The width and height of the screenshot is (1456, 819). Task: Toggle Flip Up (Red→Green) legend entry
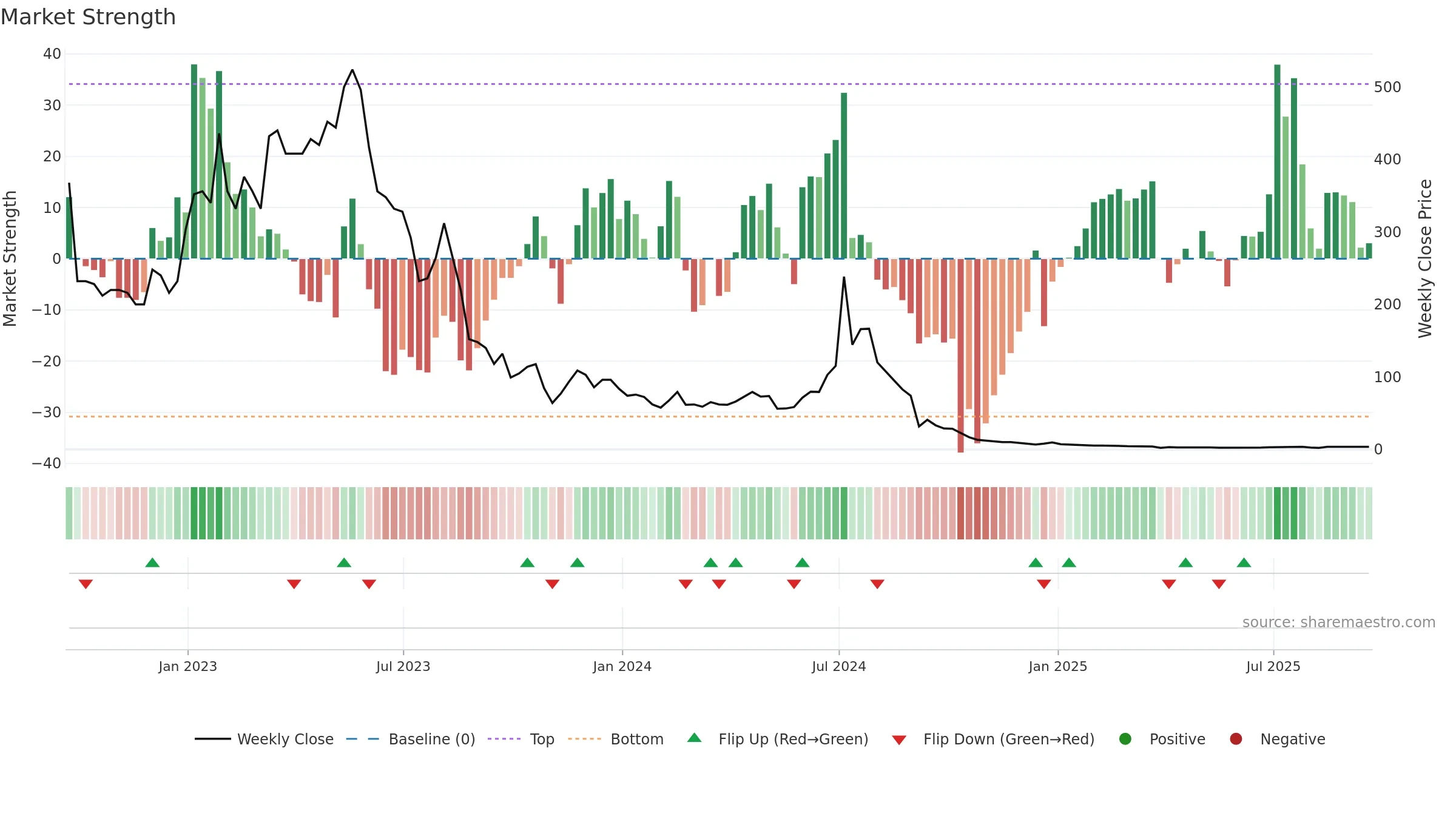pyautogui.click(x=778, y=739)
